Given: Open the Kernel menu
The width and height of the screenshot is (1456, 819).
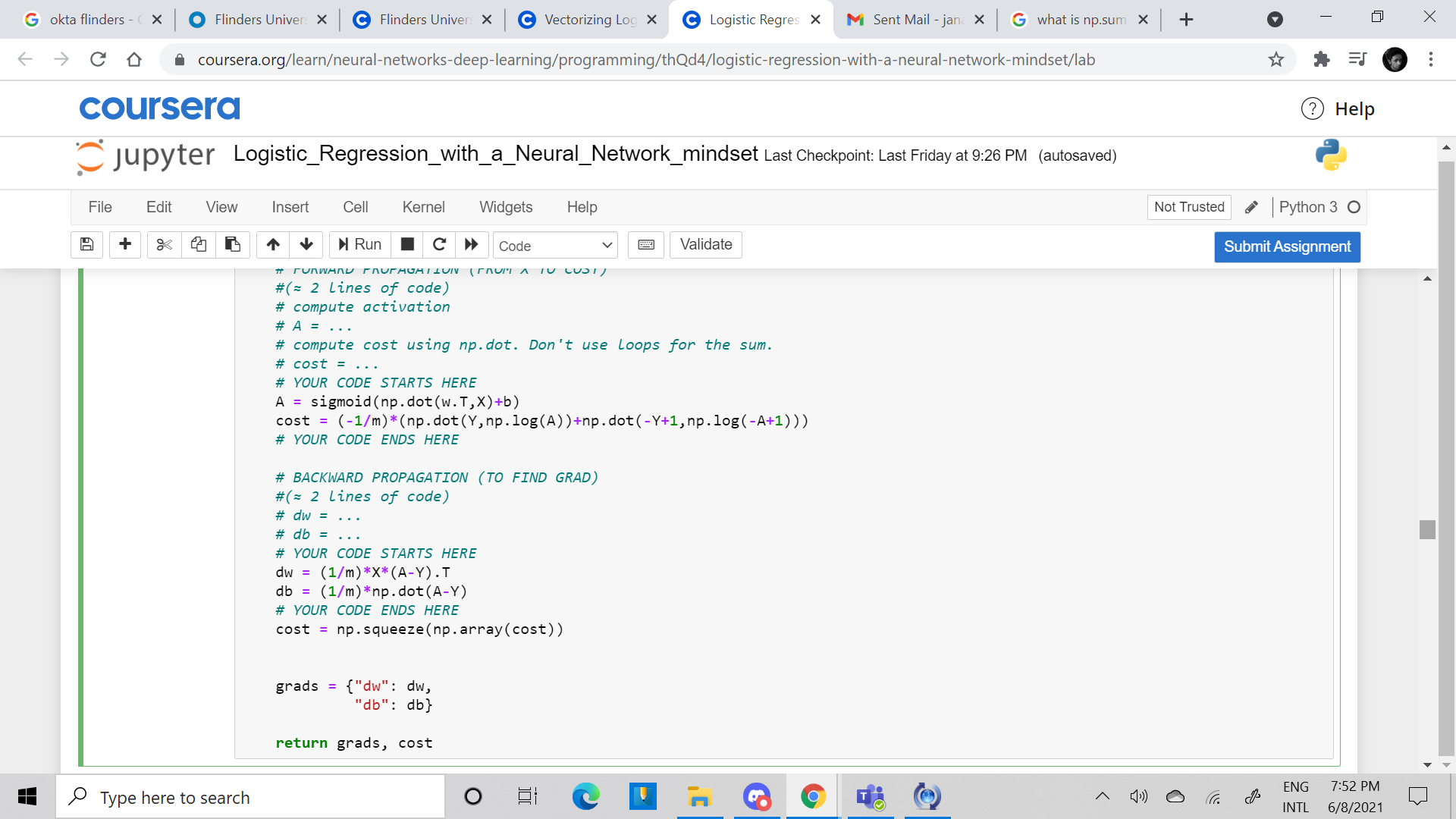Looking at the screenshot, I should pos(423,207).
